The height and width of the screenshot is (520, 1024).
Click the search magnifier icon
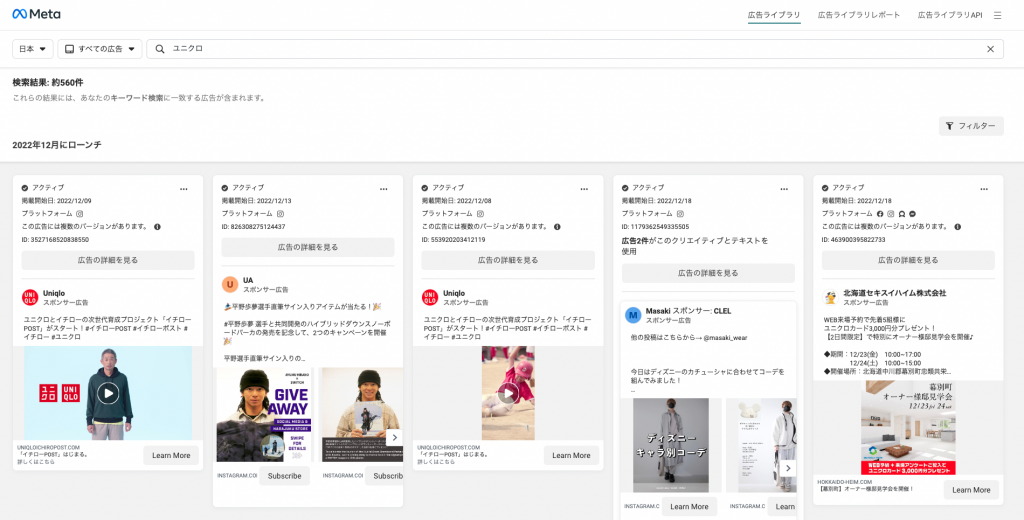tap(159, 49)
